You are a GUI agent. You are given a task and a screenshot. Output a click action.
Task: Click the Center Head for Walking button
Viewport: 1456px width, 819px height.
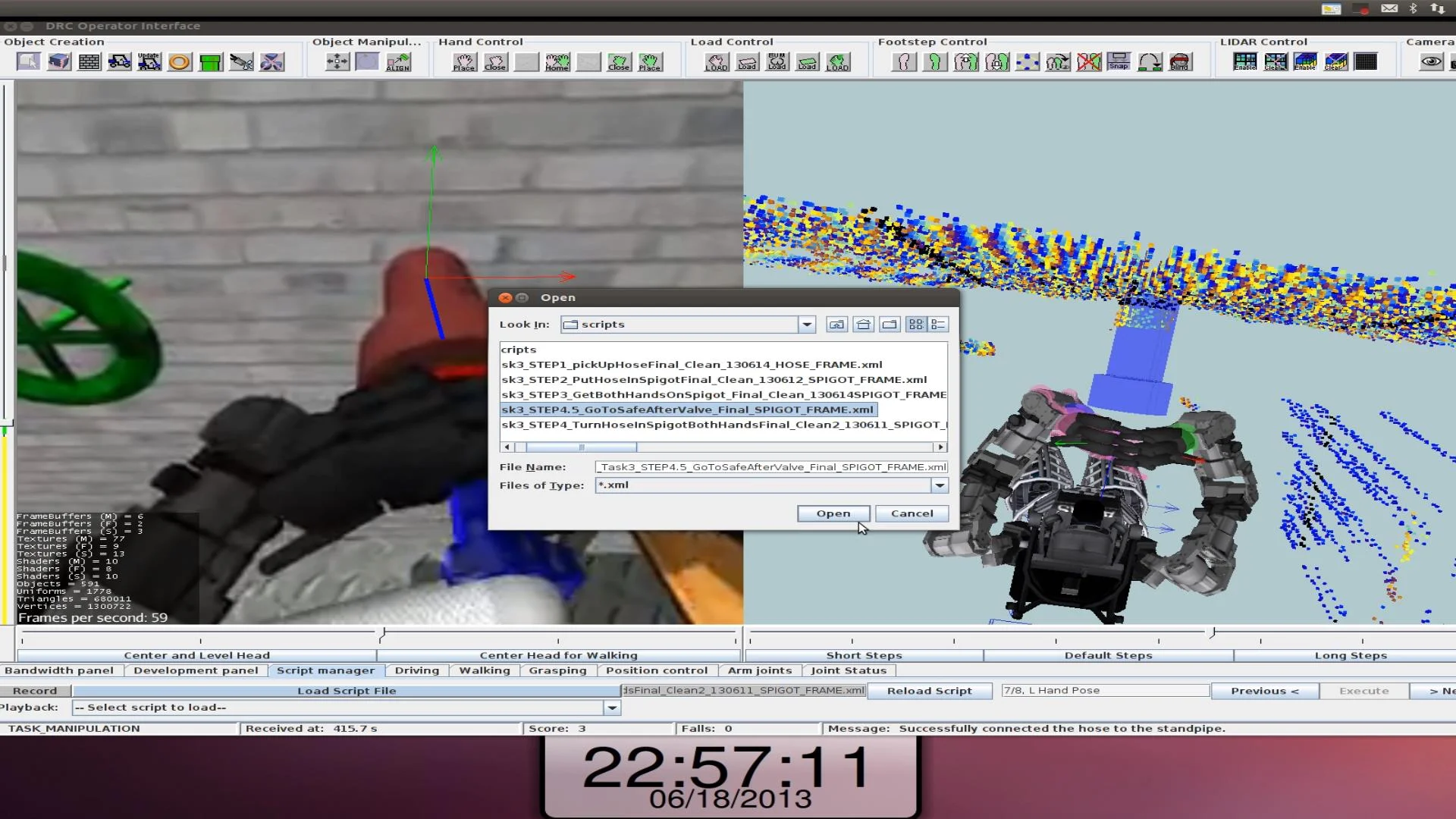[x=558, y=655]
